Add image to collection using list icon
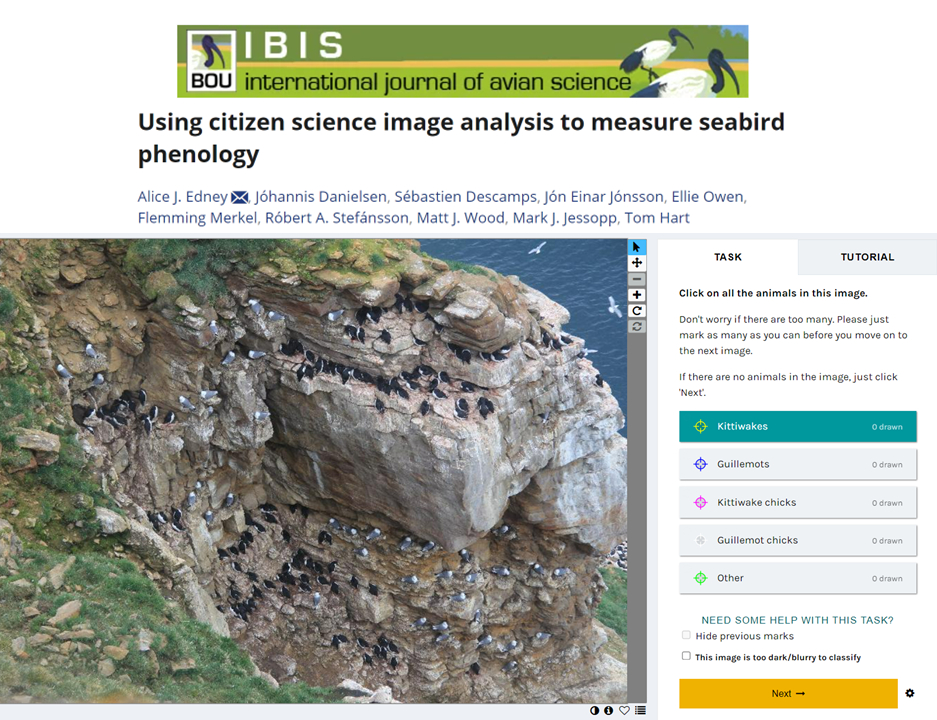937x720 pixels. pos(640,710)
